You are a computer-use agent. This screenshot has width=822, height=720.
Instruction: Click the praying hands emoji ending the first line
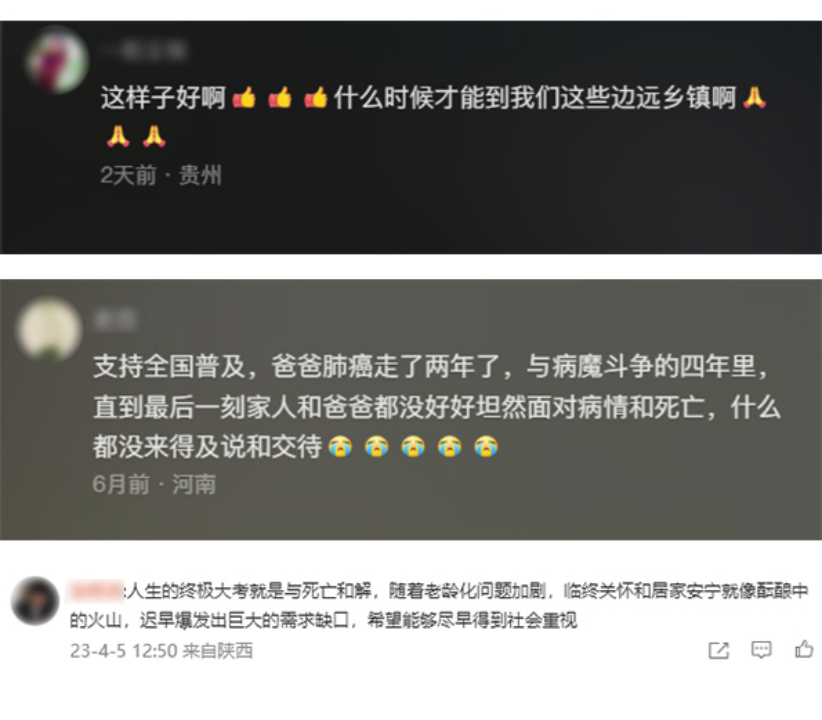click(754, 98)
